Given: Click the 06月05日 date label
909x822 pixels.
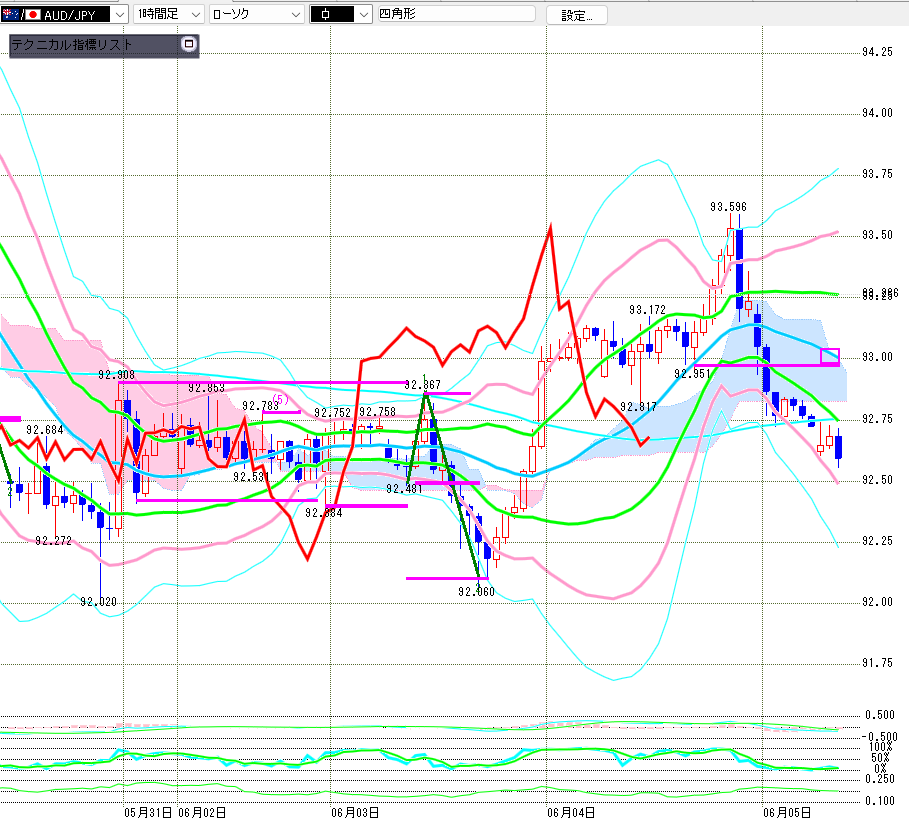Looking at the screenshot, I should (787, 813).
